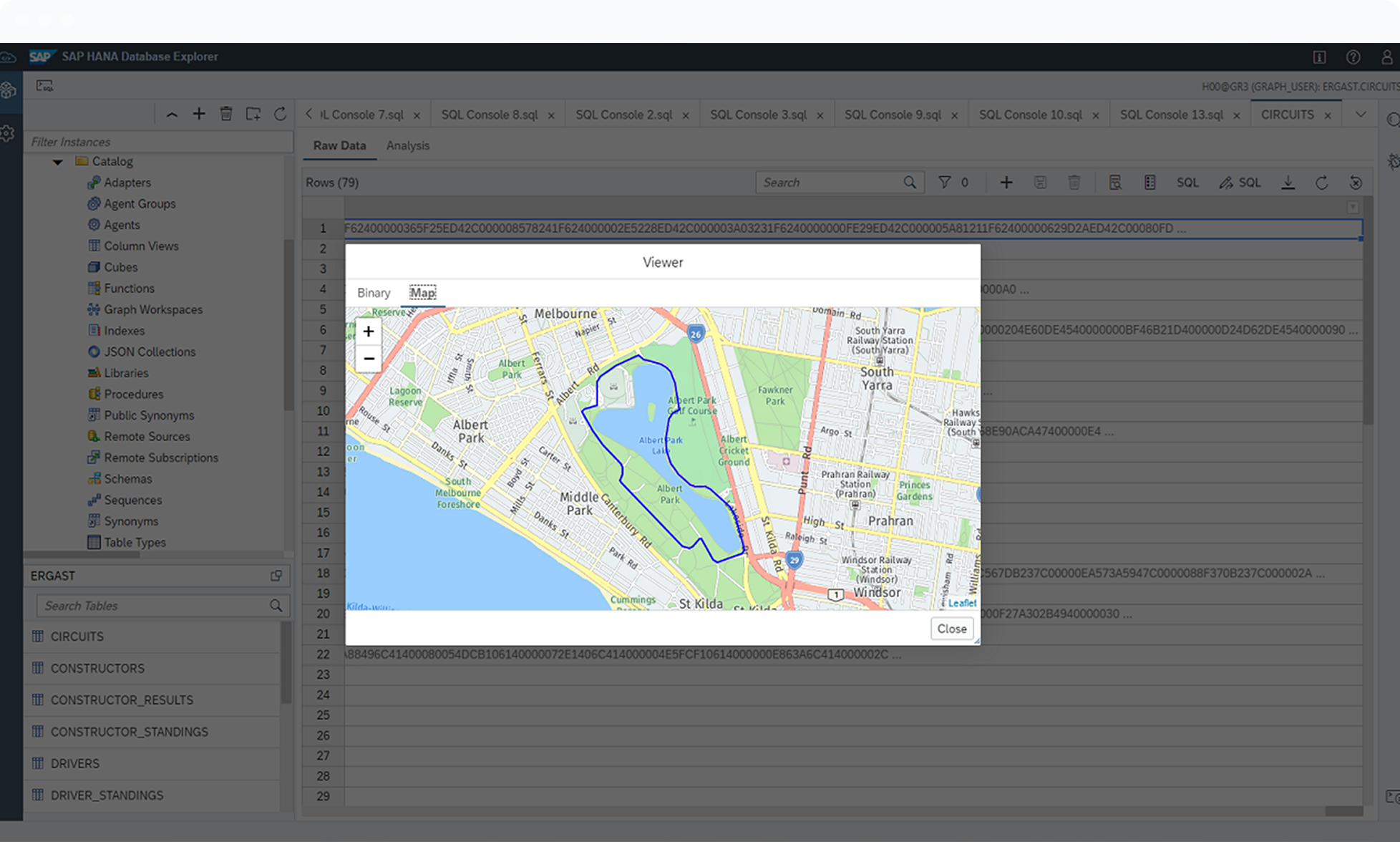Close the SQL Console 8.sql tab
Screen dimensions: 1400x842
coord(551,115)
